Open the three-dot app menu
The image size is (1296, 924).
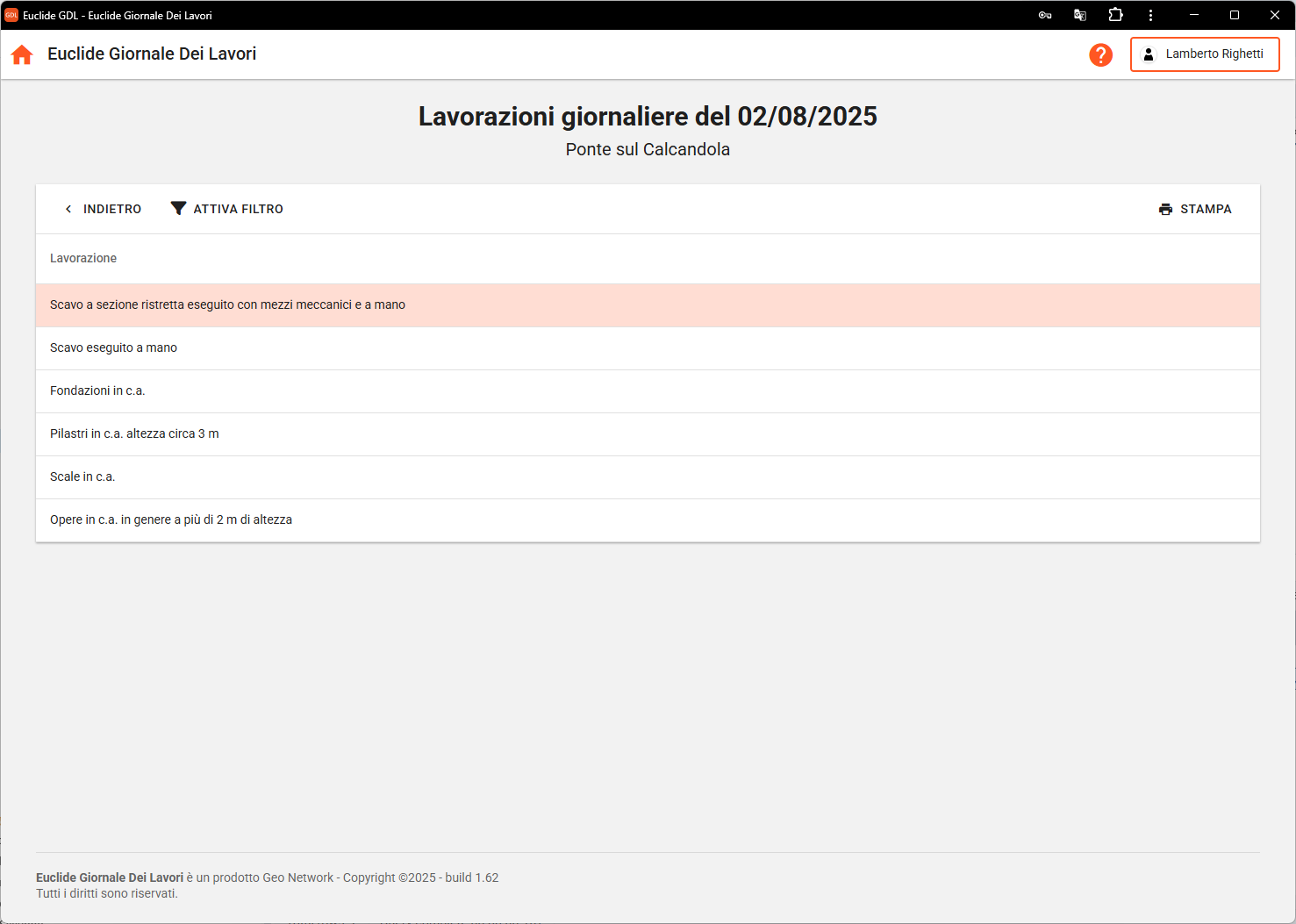click(x=1150, y=15)
